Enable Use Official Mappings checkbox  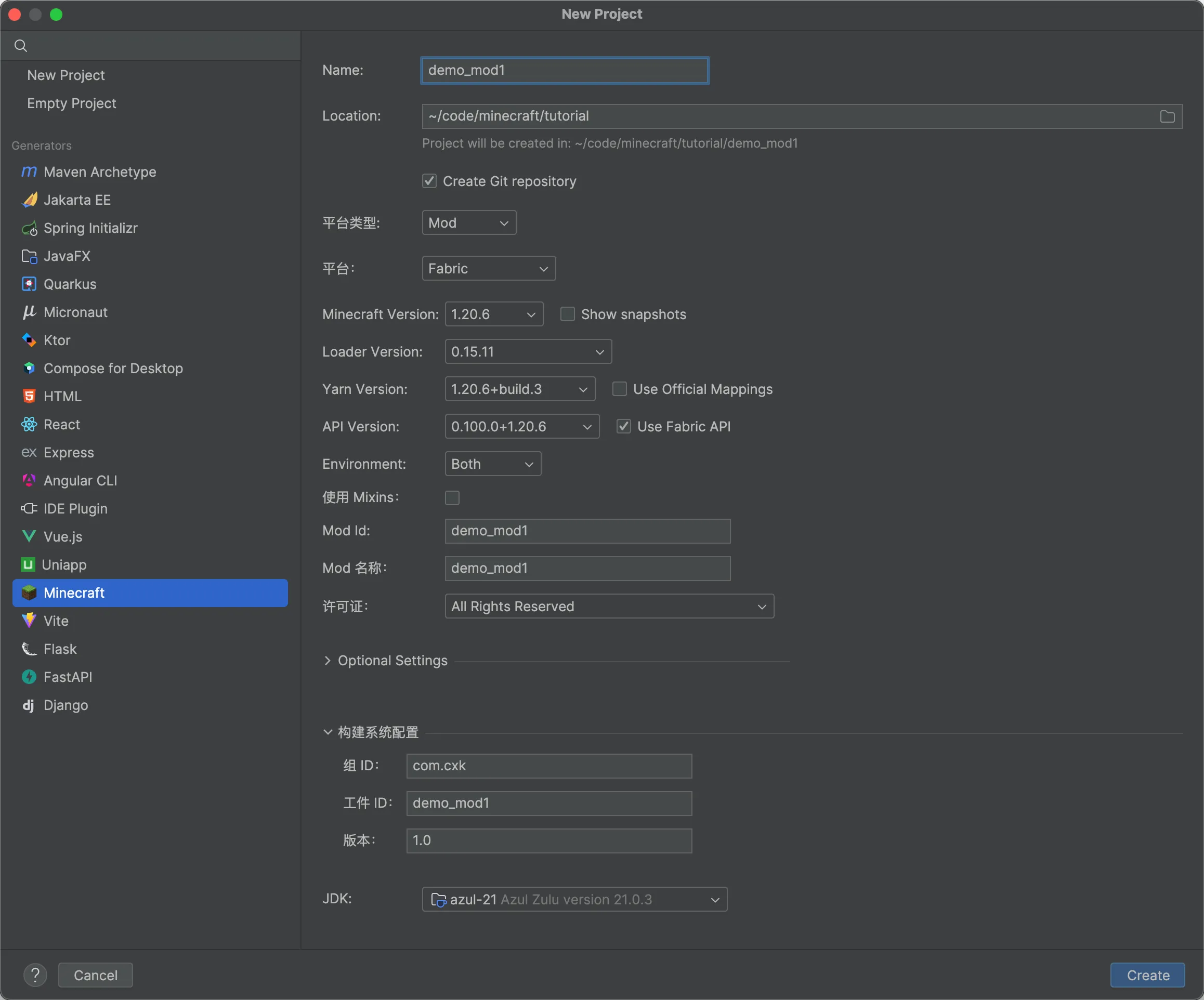(x=619, y=389)
